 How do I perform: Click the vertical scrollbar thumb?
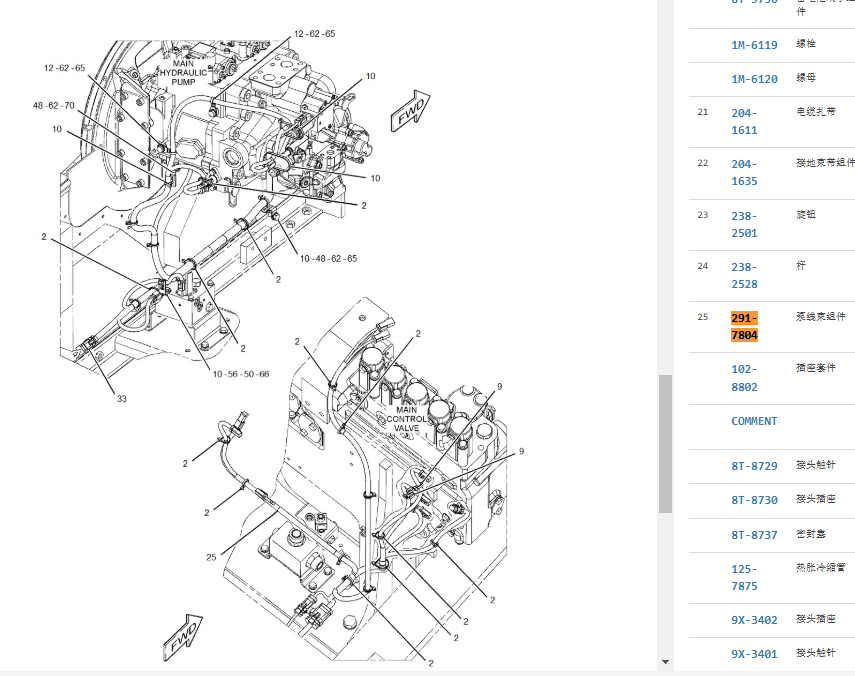665,444
